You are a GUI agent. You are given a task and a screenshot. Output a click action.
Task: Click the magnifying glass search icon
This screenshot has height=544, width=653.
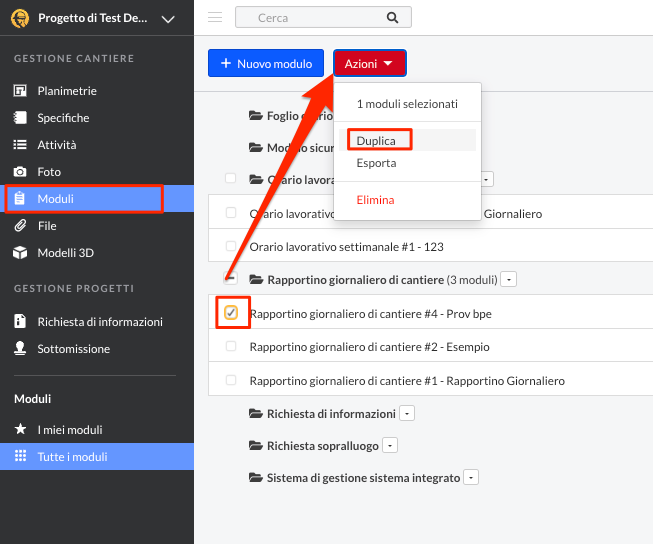click(x=392, y=17)
